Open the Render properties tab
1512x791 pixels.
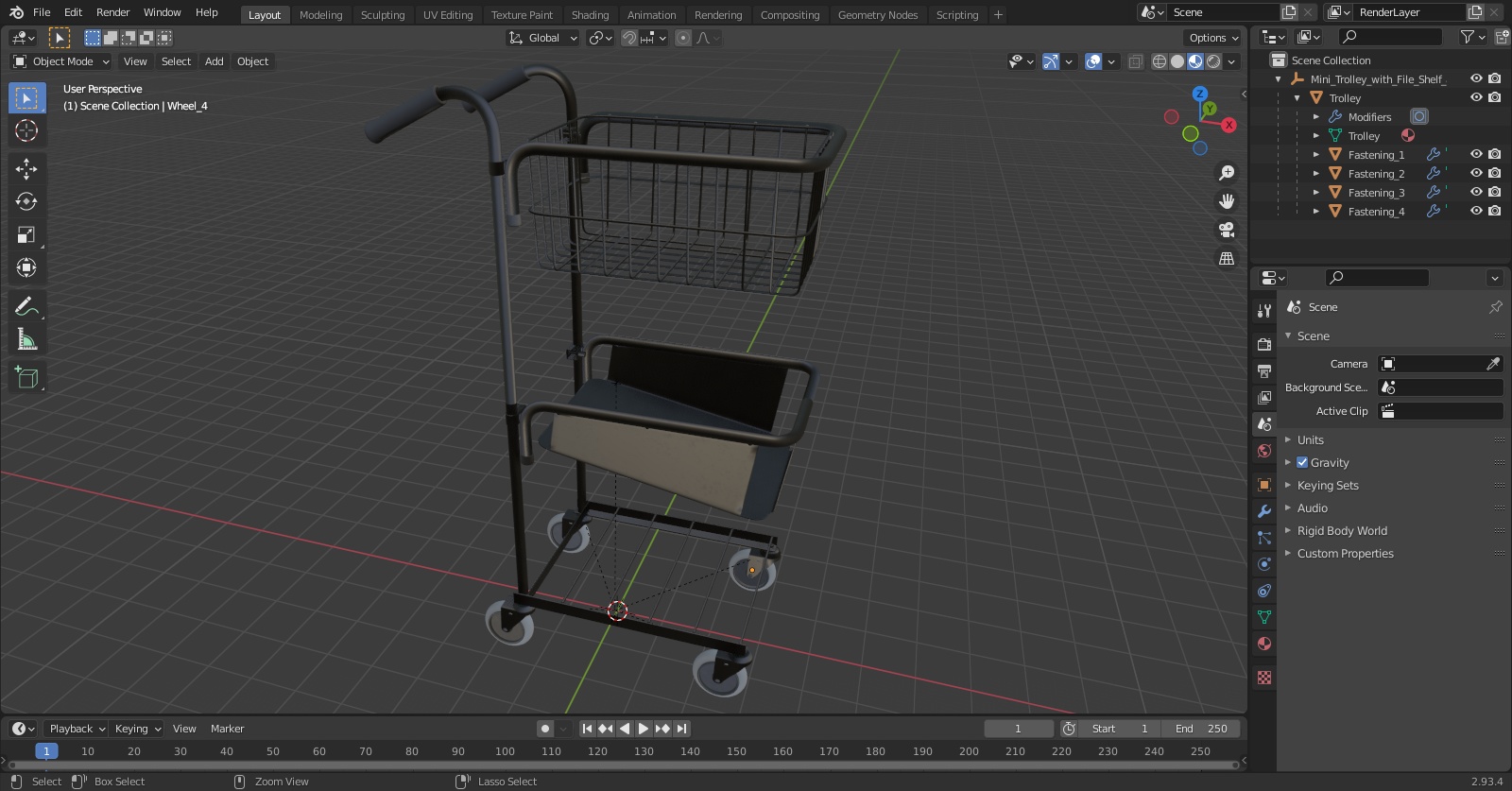(1264, 344)
